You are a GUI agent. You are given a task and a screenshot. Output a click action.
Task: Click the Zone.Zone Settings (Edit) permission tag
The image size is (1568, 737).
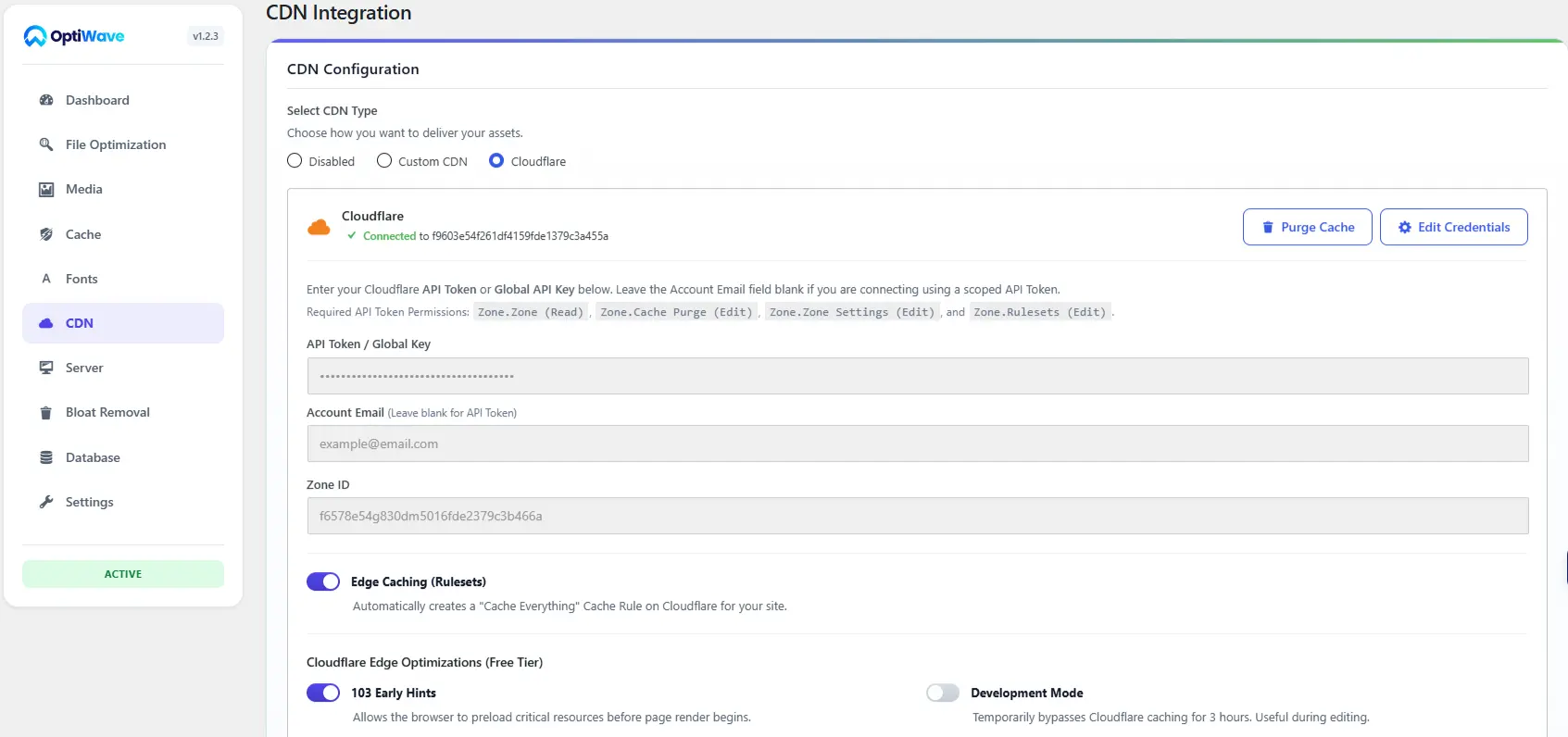852,312
